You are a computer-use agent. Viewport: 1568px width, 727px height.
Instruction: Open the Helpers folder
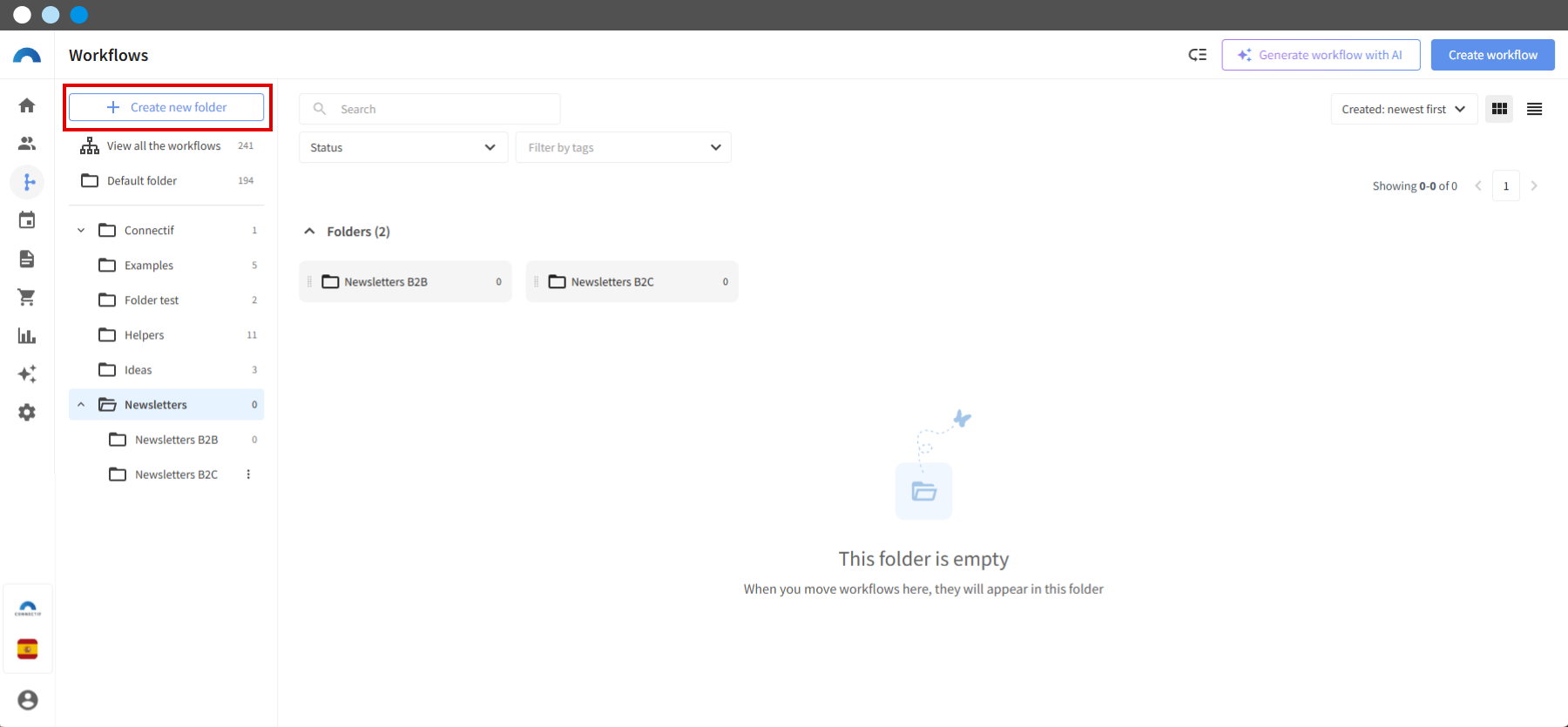tap(166, 335)
